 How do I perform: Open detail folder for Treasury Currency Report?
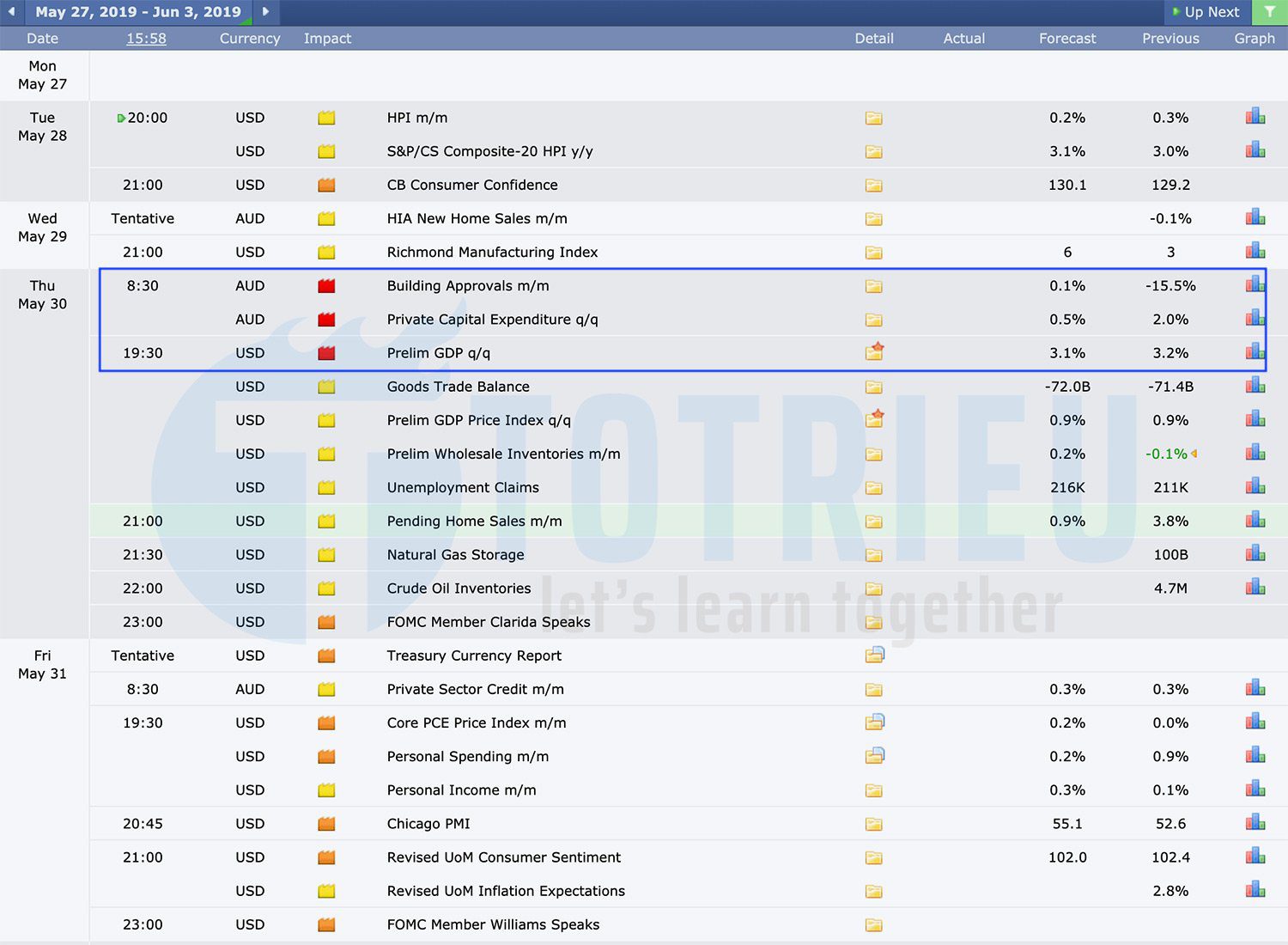[874, 655]
